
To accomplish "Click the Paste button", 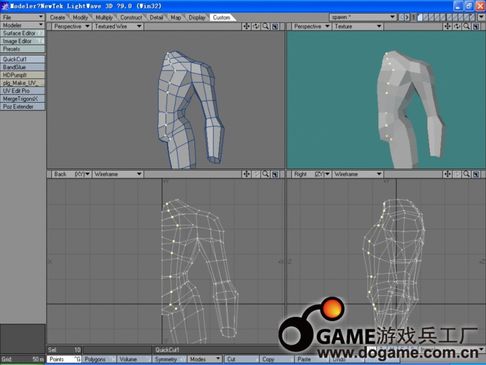I will click(311, 359).
